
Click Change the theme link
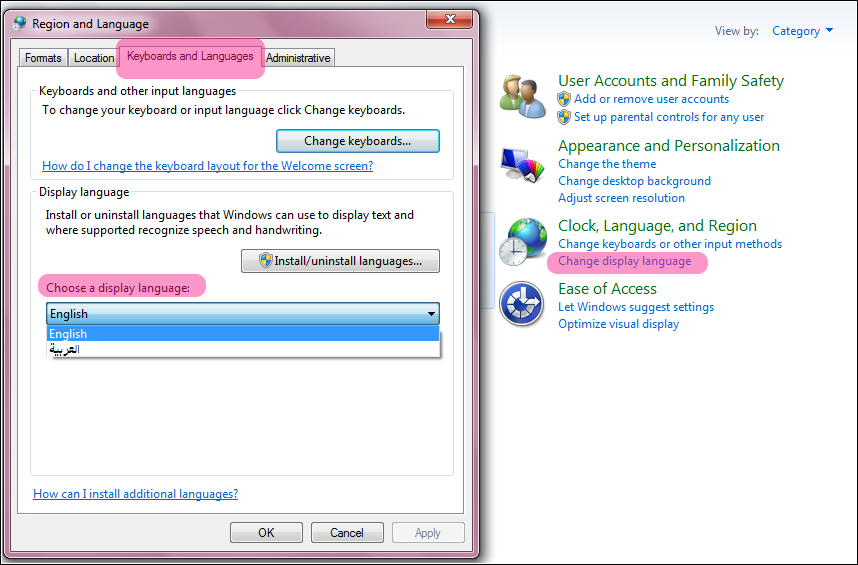click(x=607, y=164)
